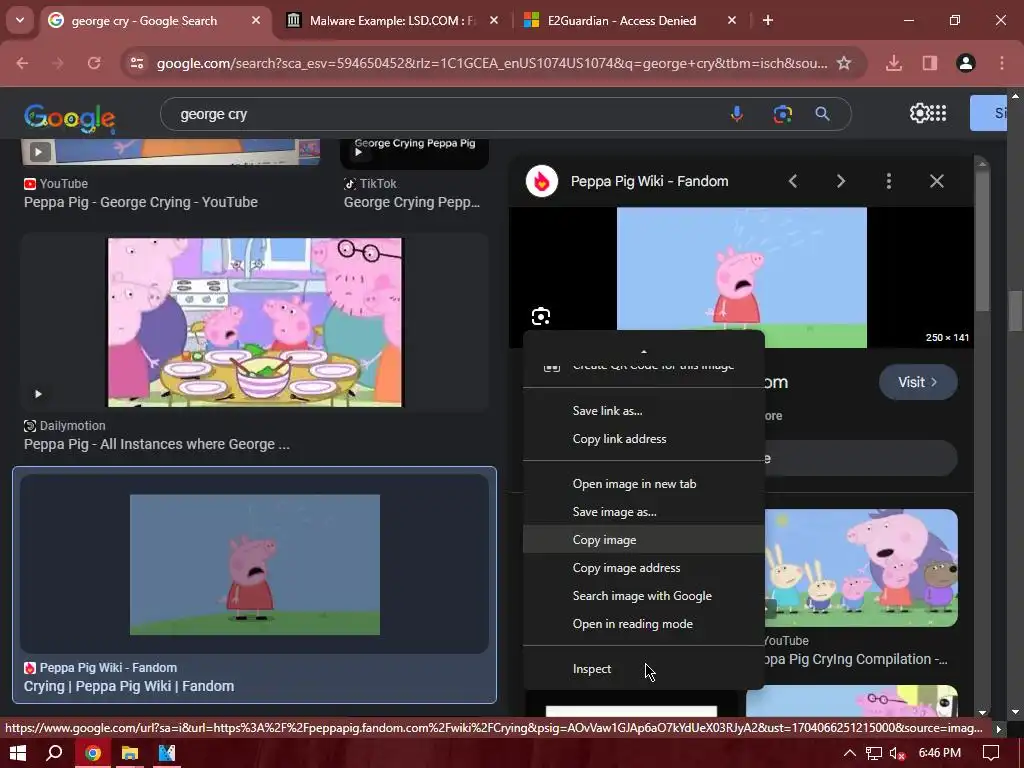Choose Search image with Google
The width and height of the screenshot is (1024, 768).
pyautogui.click(x=643, y=596)
